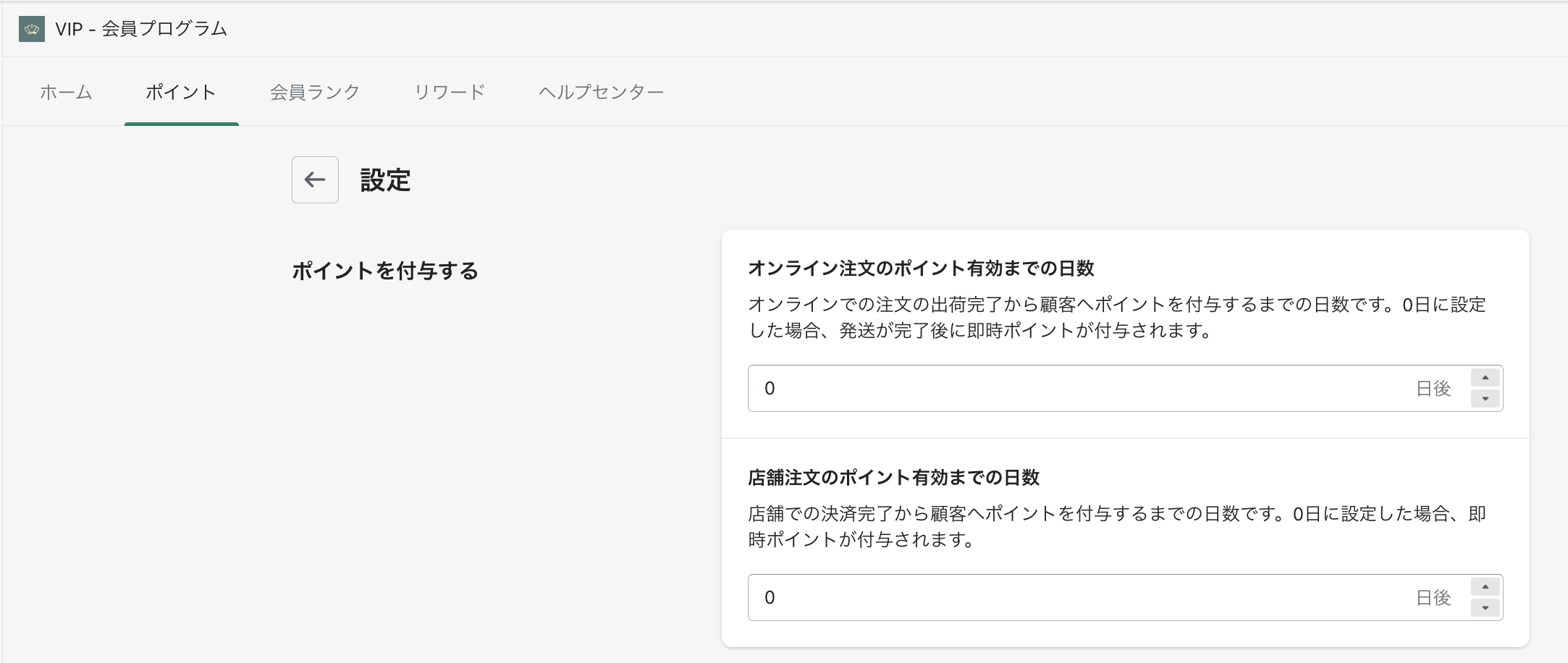1568x663 pixels.
Task: Decrease store order days with down arrow
Action: (1485, 608)
